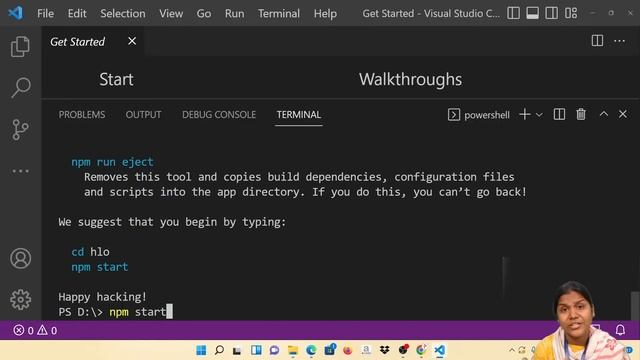640x360 pixels.
Task: Click the 'npm start' terminal prompt line
Action: 116,312
